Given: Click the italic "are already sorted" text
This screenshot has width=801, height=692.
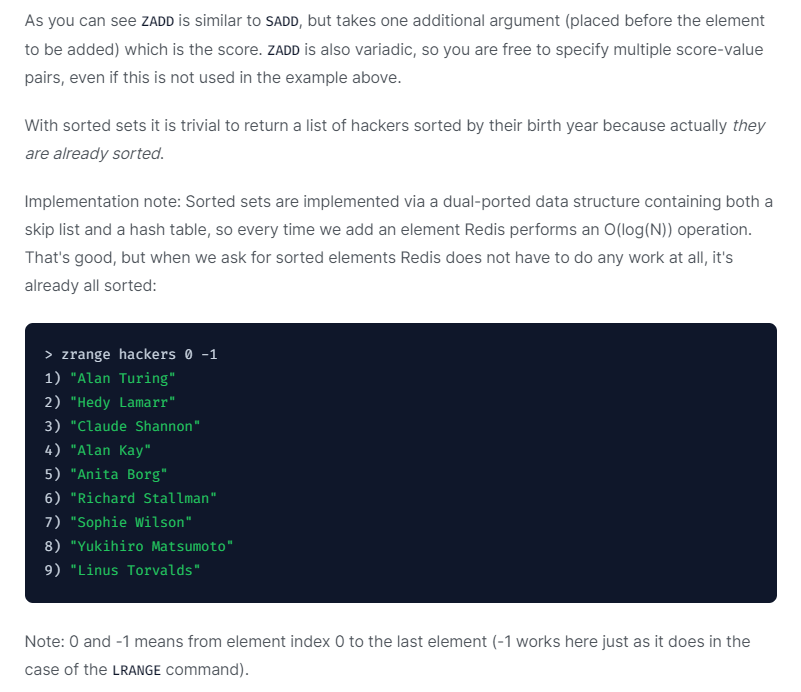Looking at the screenshot, I should tap(94, 154).
